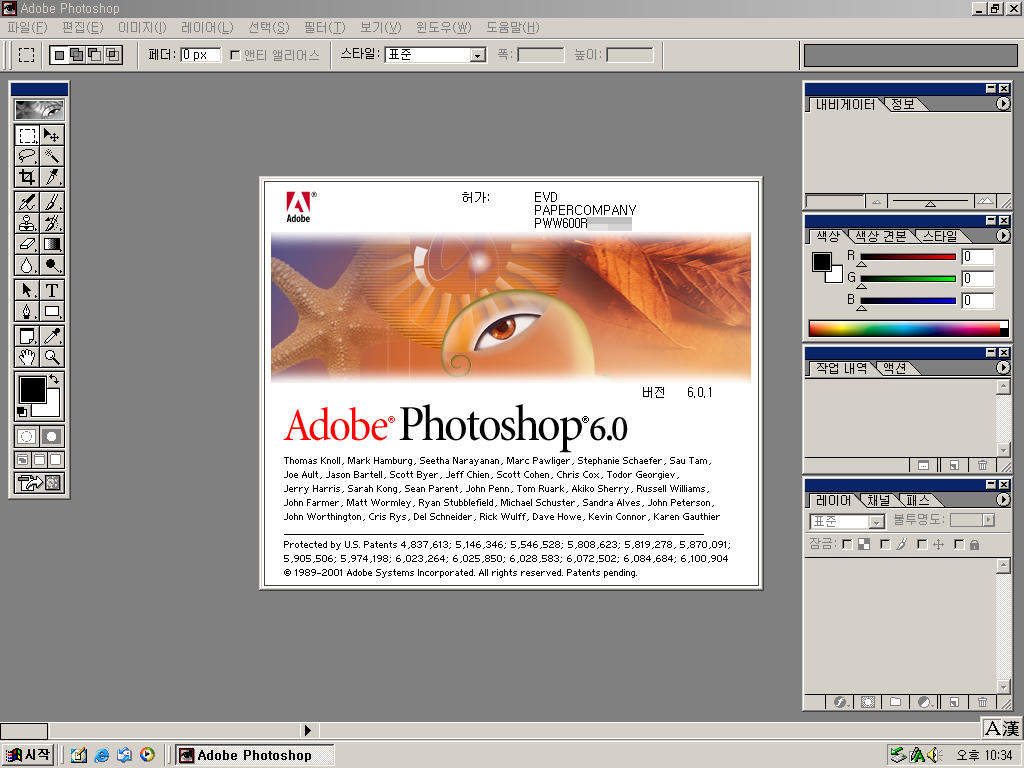Select the Hand tool

[x=27, y=357]
